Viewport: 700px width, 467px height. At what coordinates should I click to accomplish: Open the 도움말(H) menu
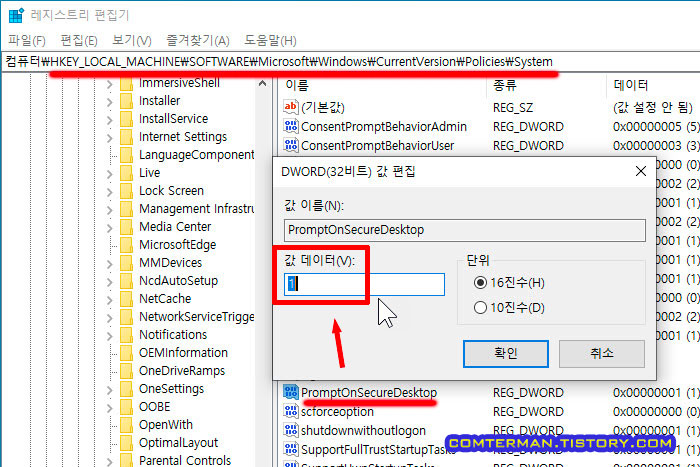point(270,41)
